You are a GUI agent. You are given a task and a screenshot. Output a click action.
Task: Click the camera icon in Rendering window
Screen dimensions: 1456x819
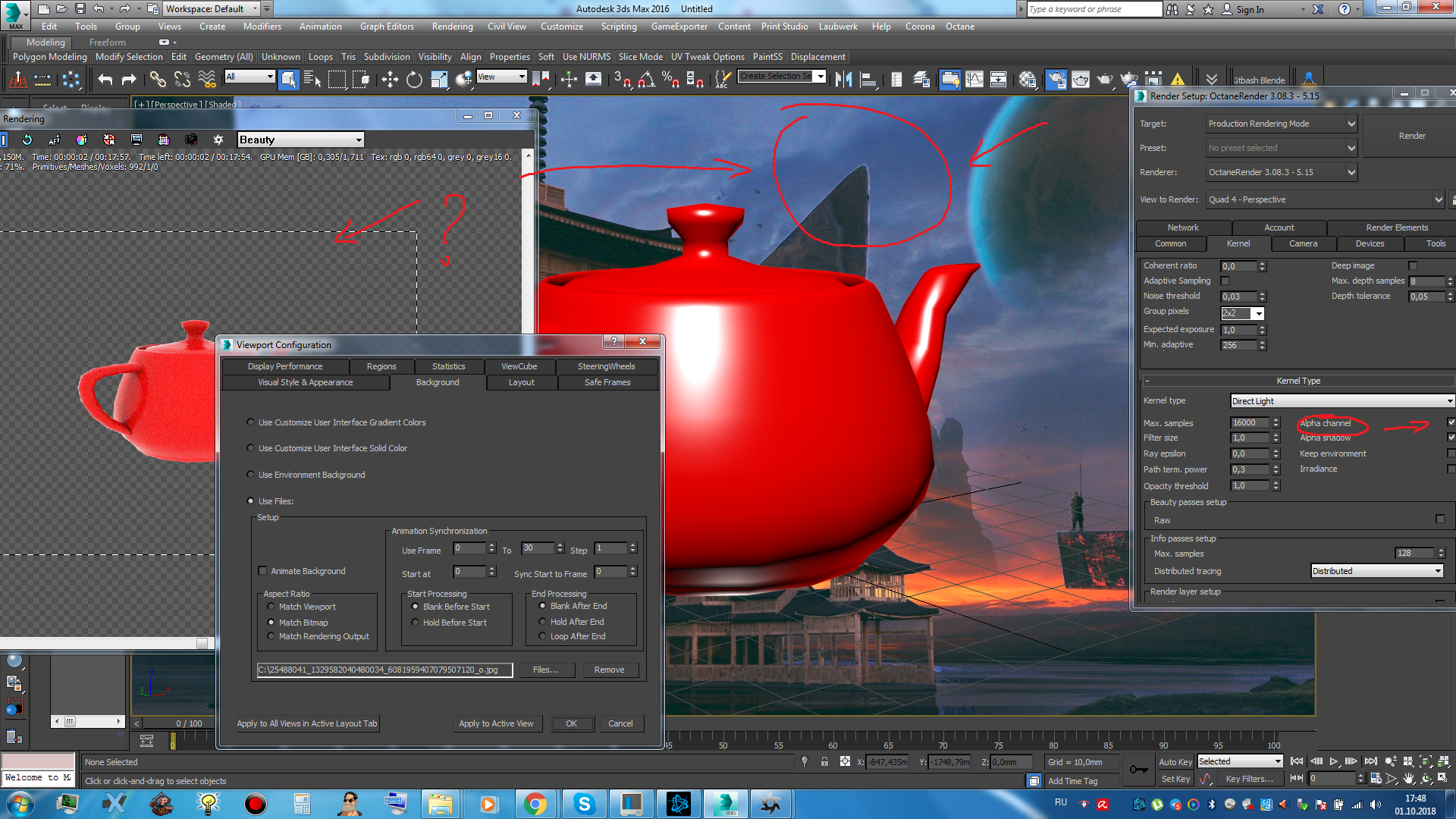click(191, 140)
